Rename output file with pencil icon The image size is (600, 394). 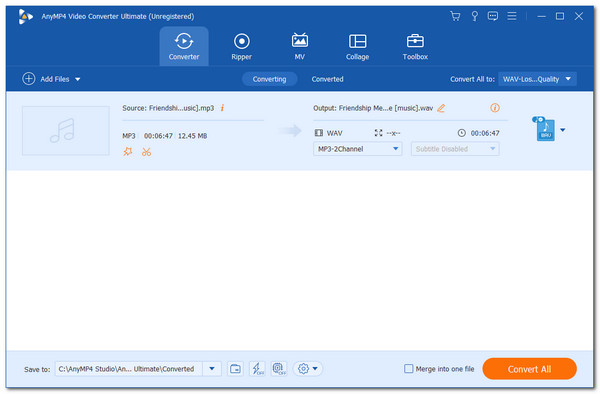(441, 108)
